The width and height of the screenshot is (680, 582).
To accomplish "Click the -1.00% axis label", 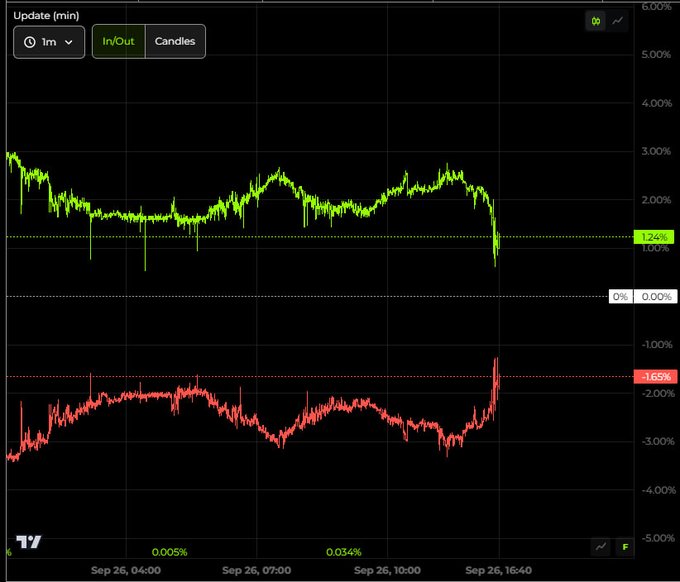I will point(657,345).
